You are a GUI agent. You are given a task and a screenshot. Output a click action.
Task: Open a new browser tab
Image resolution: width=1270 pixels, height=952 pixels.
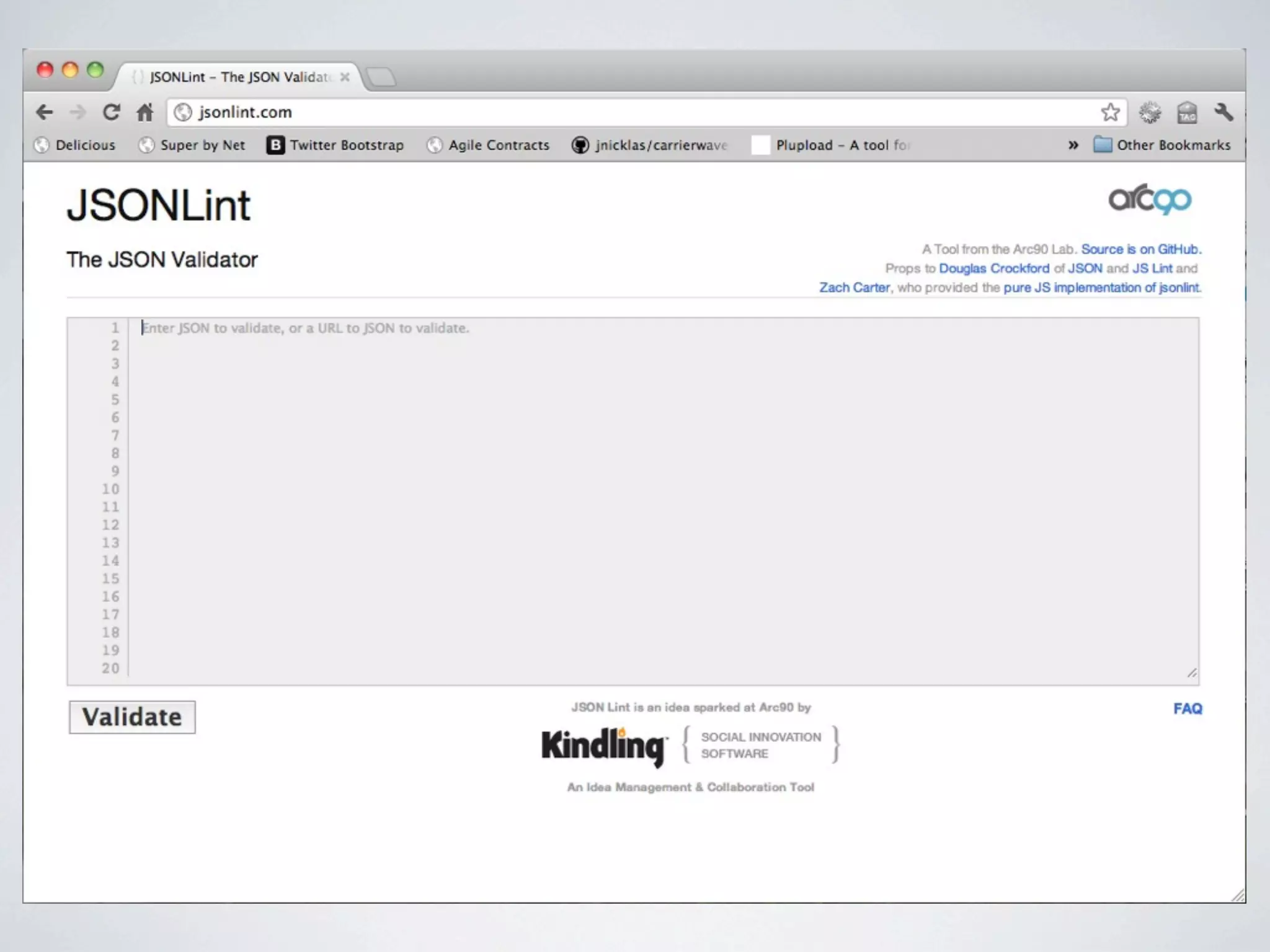point(381,77)
